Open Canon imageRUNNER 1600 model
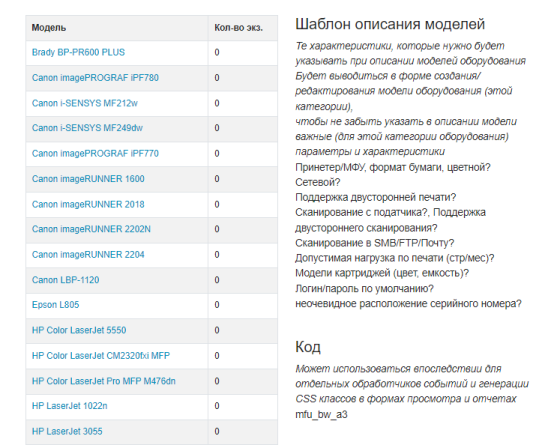Viewport: 560px width, 445px height. coord(88,179)
